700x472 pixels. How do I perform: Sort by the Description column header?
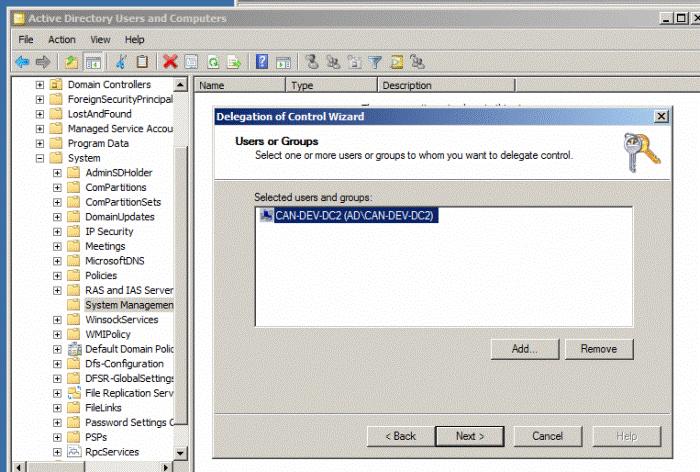click(x=446, y=85)
